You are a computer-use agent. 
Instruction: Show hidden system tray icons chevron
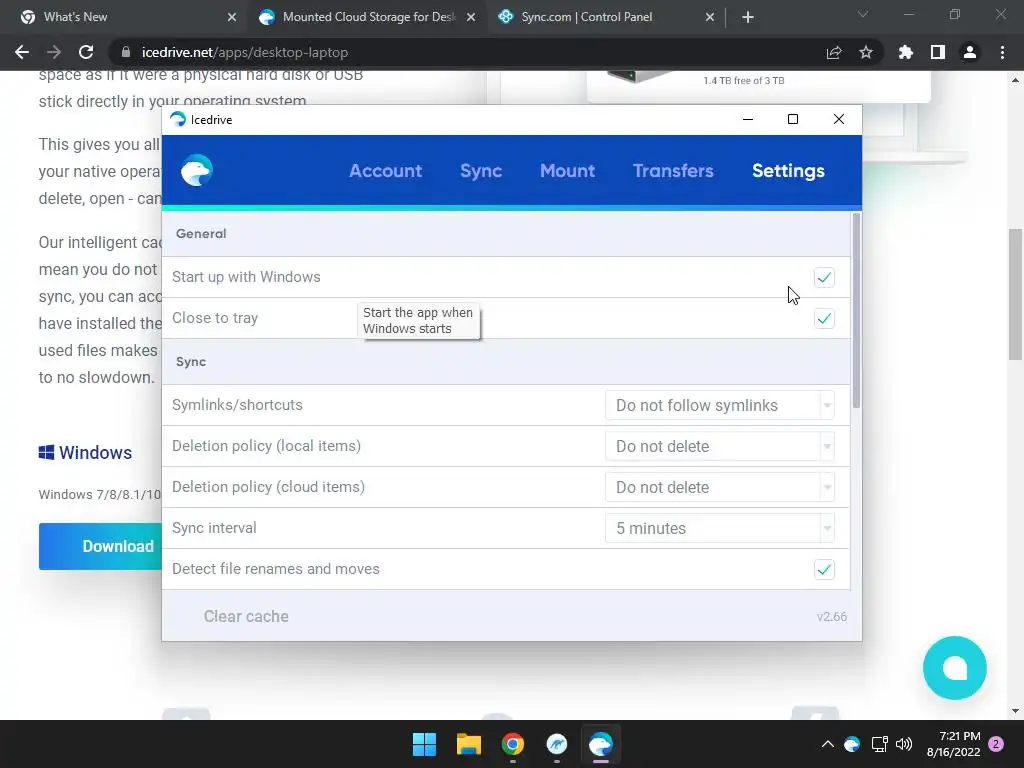(827, 744)
